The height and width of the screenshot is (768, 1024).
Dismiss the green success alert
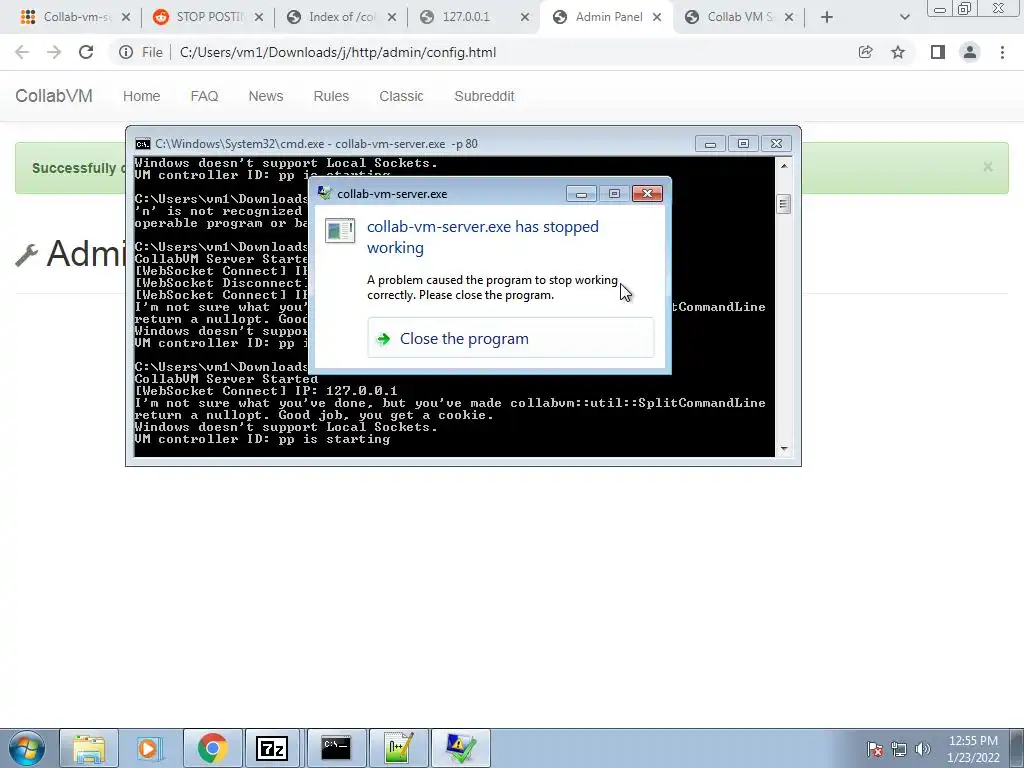(x=987, y=167)
